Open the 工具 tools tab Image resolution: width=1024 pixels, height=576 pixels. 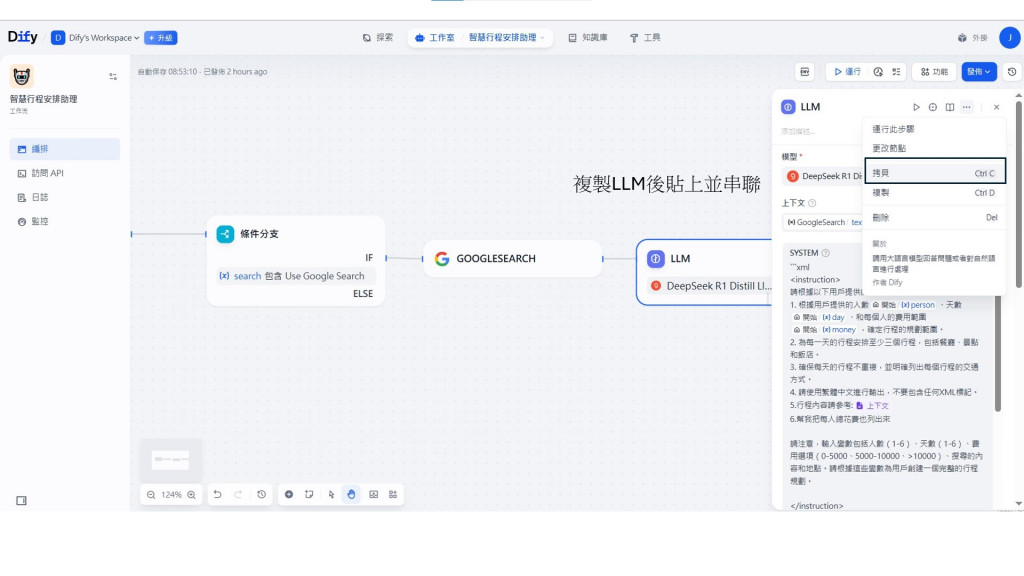[x=645, y=38]
